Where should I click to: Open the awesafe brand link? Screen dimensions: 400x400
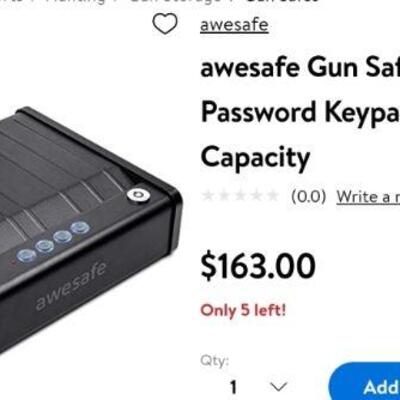(234, 25)
